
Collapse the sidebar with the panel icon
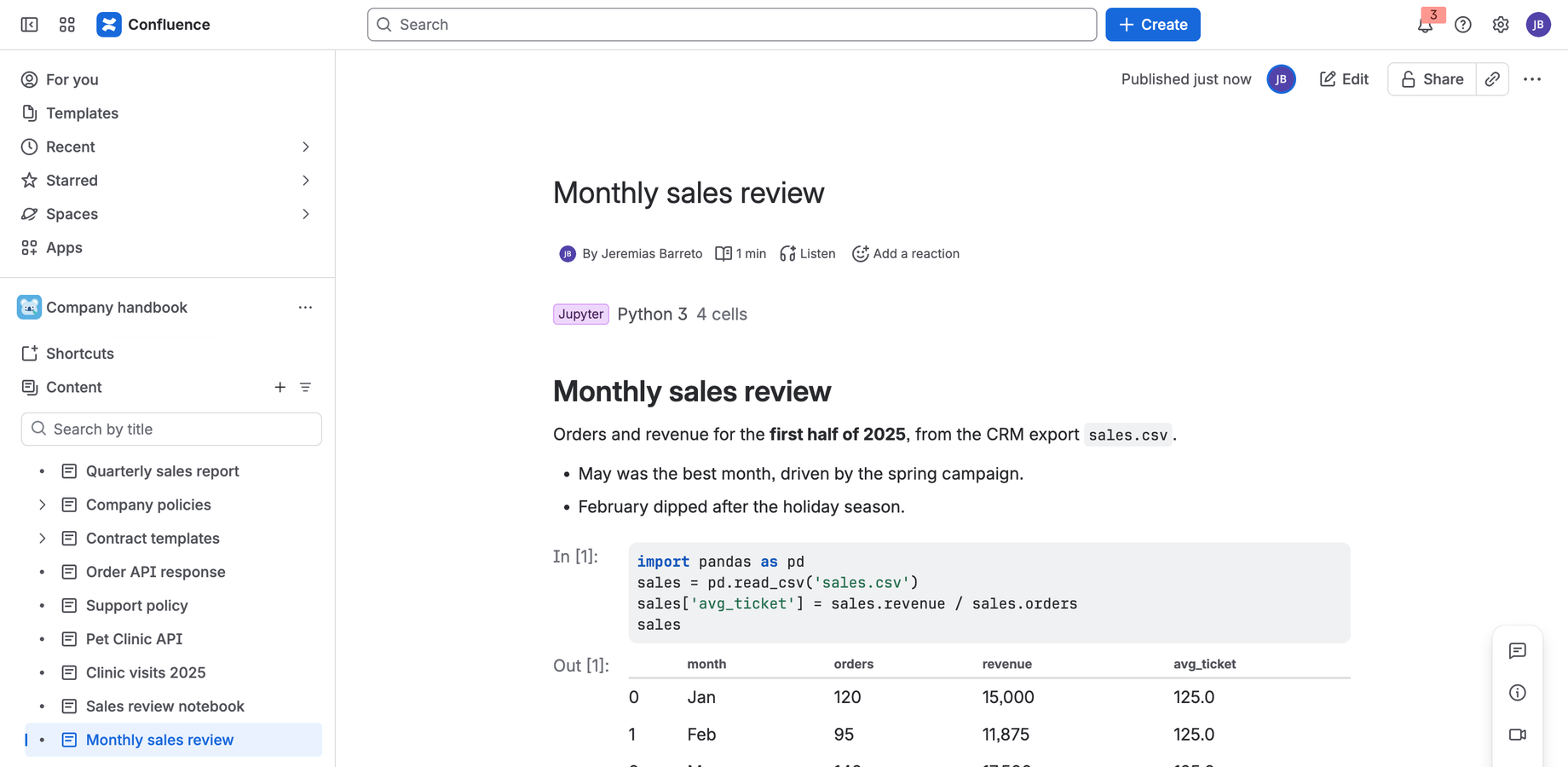tap(30, 25)
